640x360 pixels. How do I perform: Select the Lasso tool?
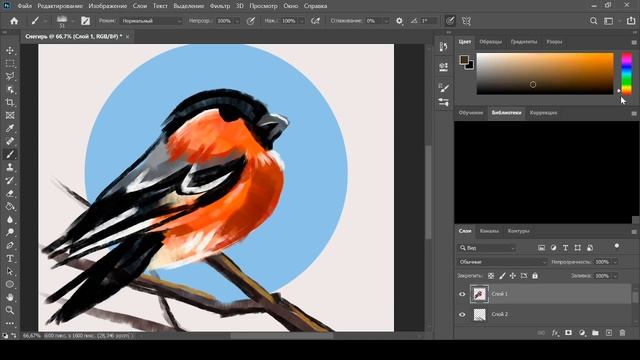point(10,76)
